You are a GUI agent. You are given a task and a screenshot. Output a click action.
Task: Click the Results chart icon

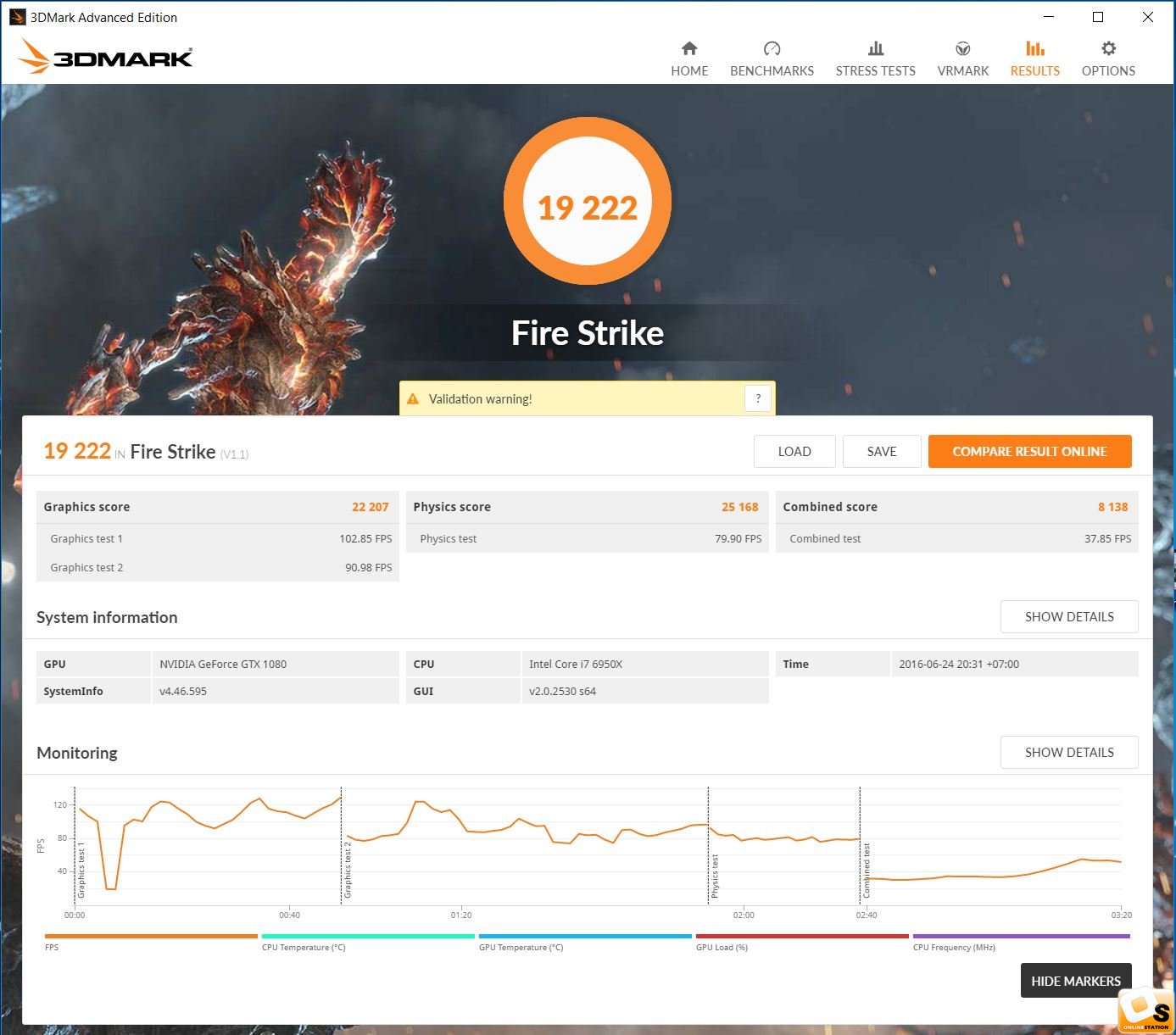point(1035,48)
